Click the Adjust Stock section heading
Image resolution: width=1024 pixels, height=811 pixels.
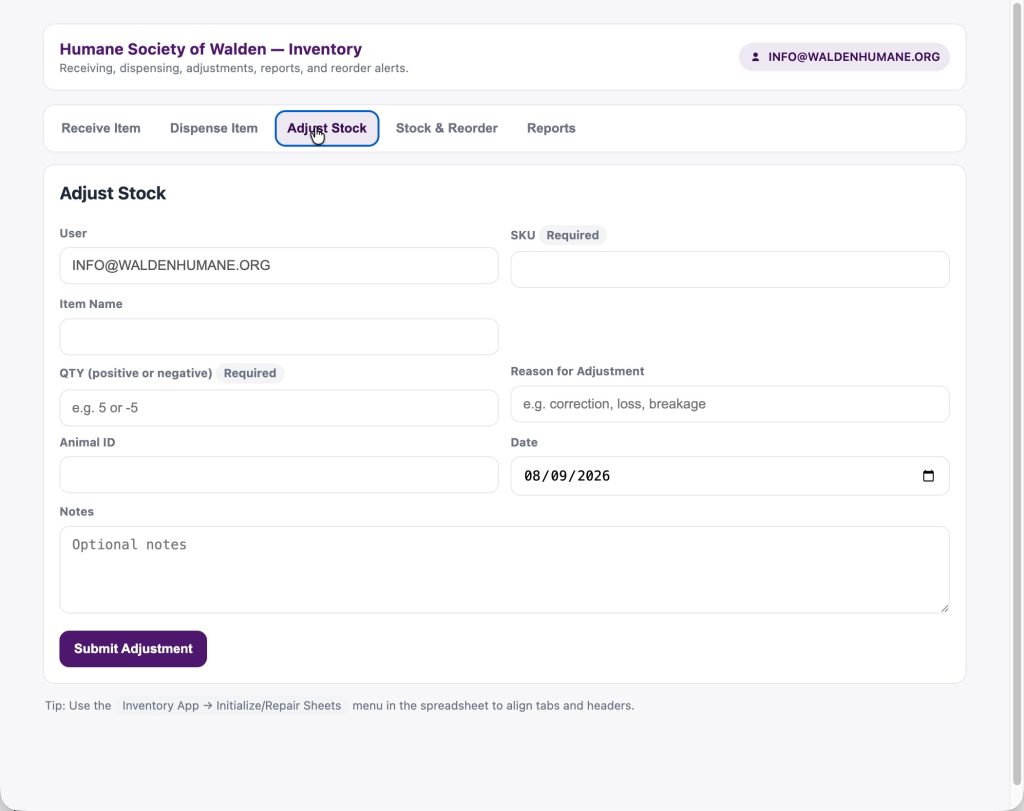pos(112,193)
